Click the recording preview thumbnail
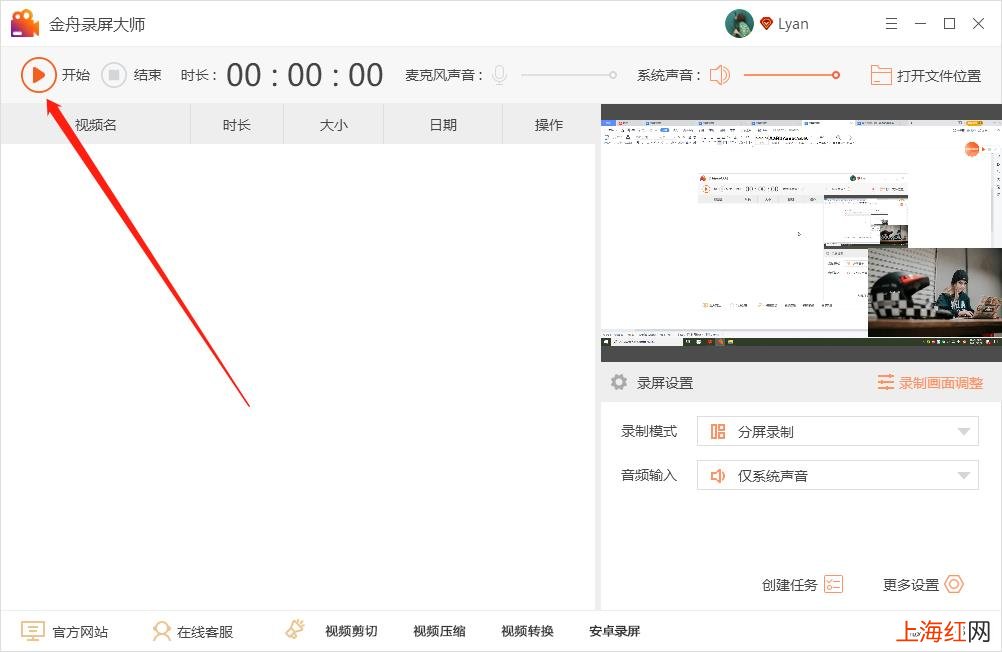The height and width of the screenshot is (652, 1002). [801, 233]
